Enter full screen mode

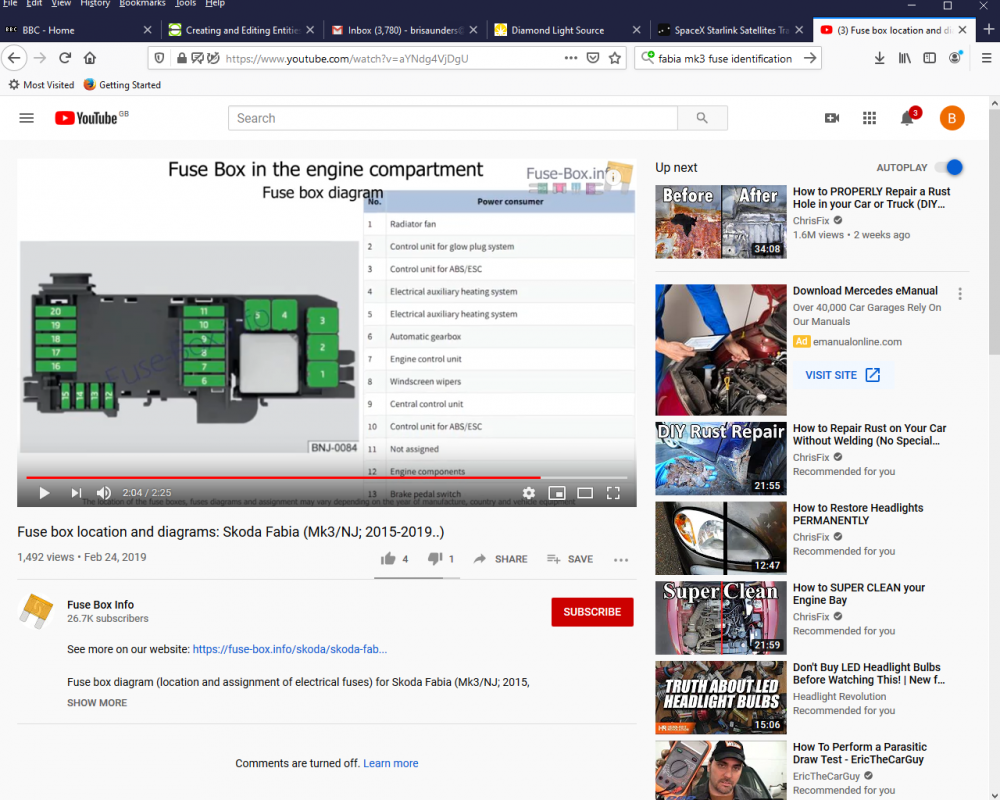point(613,493)
